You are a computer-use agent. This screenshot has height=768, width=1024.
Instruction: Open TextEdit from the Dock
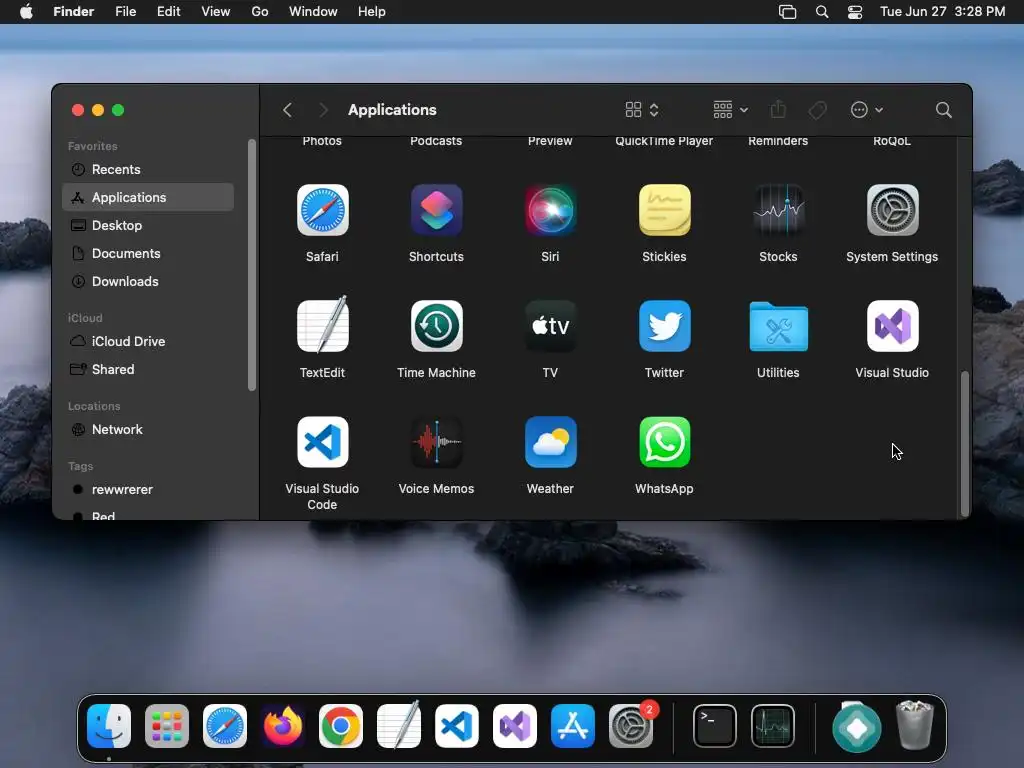click(399, 725)
